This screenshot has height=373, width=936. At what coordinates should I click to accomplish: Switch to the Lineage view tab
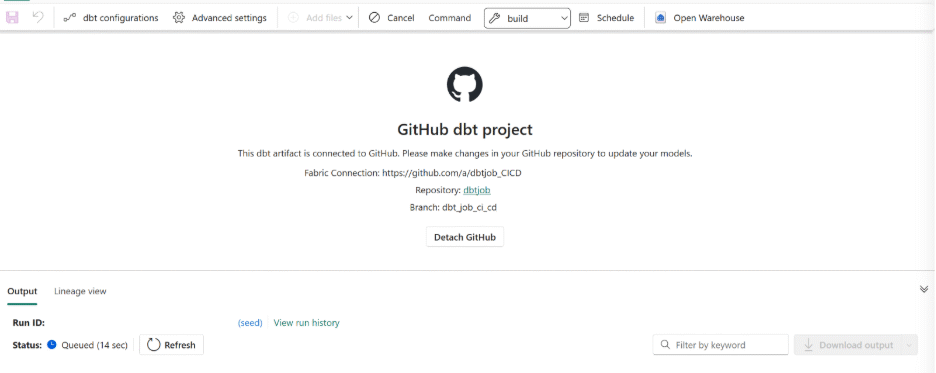[x=80, y=291]
